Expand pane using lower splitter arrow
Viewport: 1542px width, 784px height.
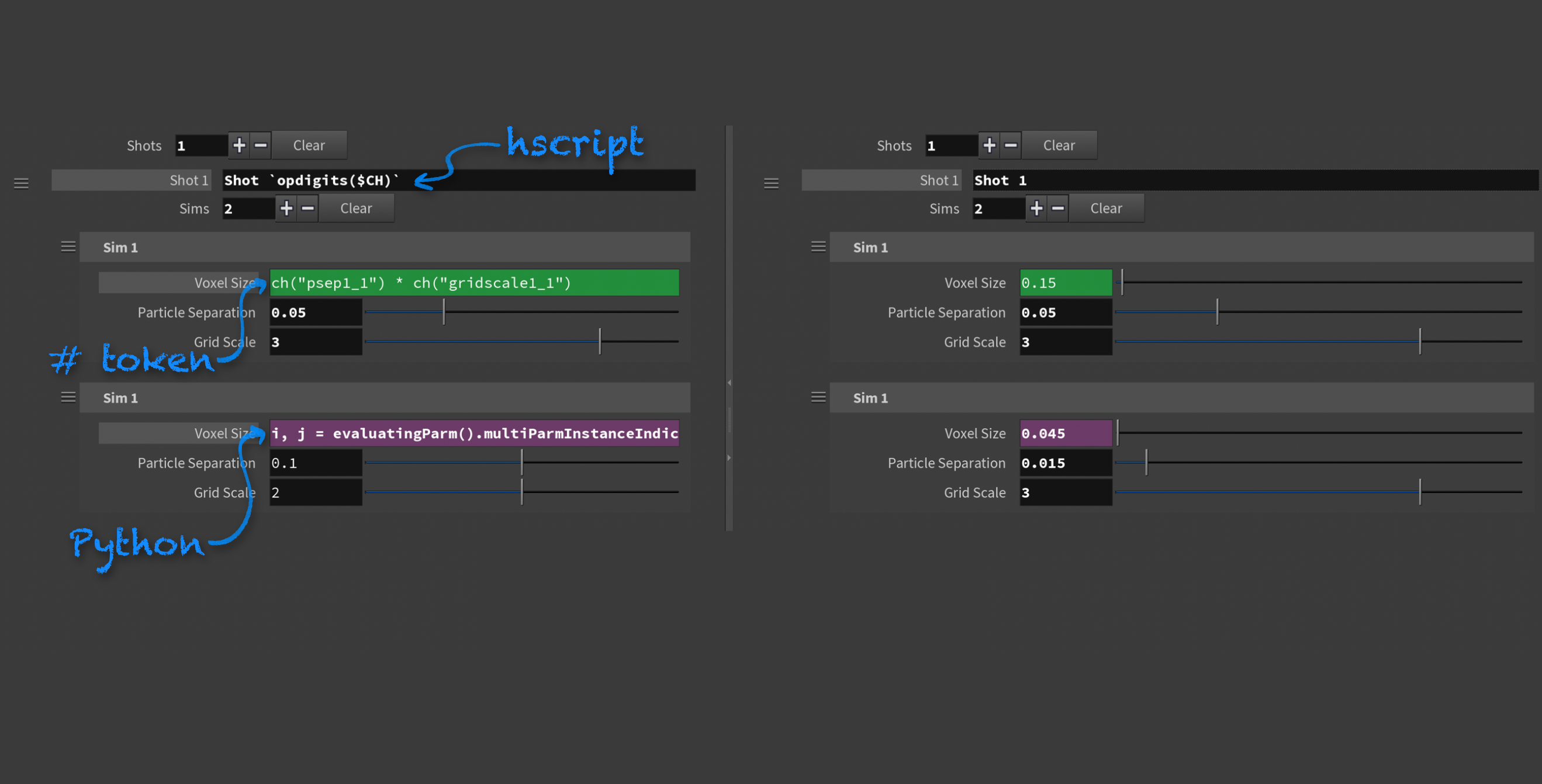point(729,458)
